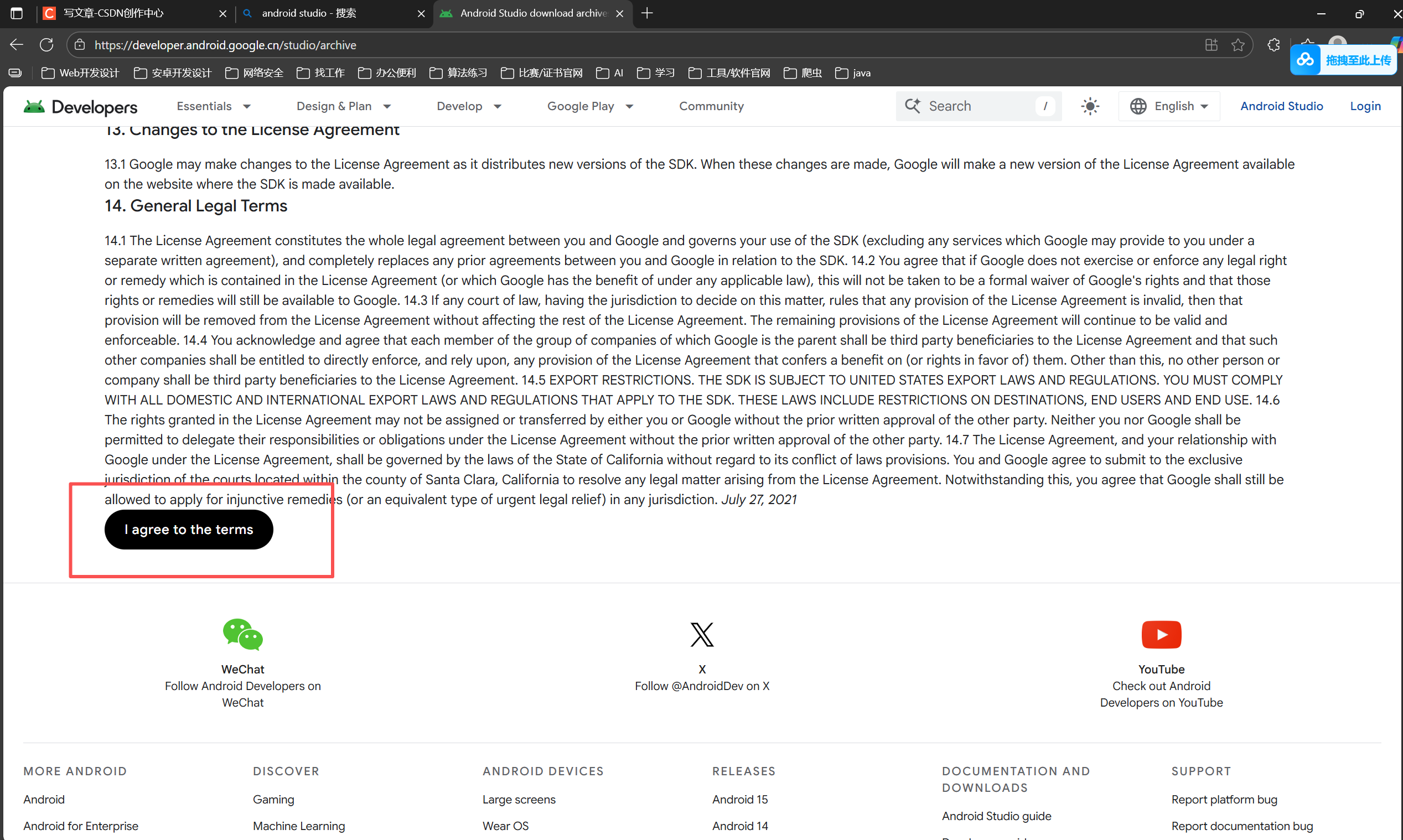Open the 安卓开发设计 bookmark folder
Screen dimensions: 1403x840
click(173, 73)
